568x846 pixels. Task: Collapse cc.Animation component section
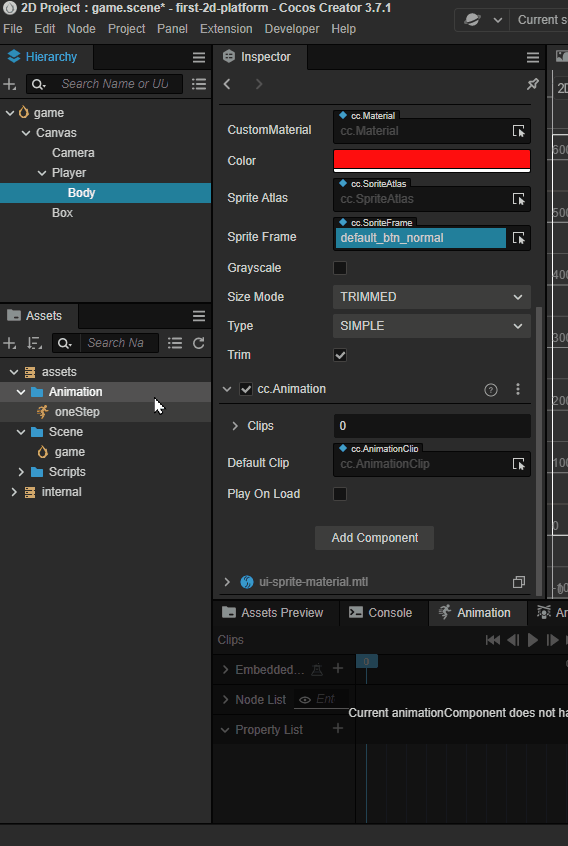[227, 390]
